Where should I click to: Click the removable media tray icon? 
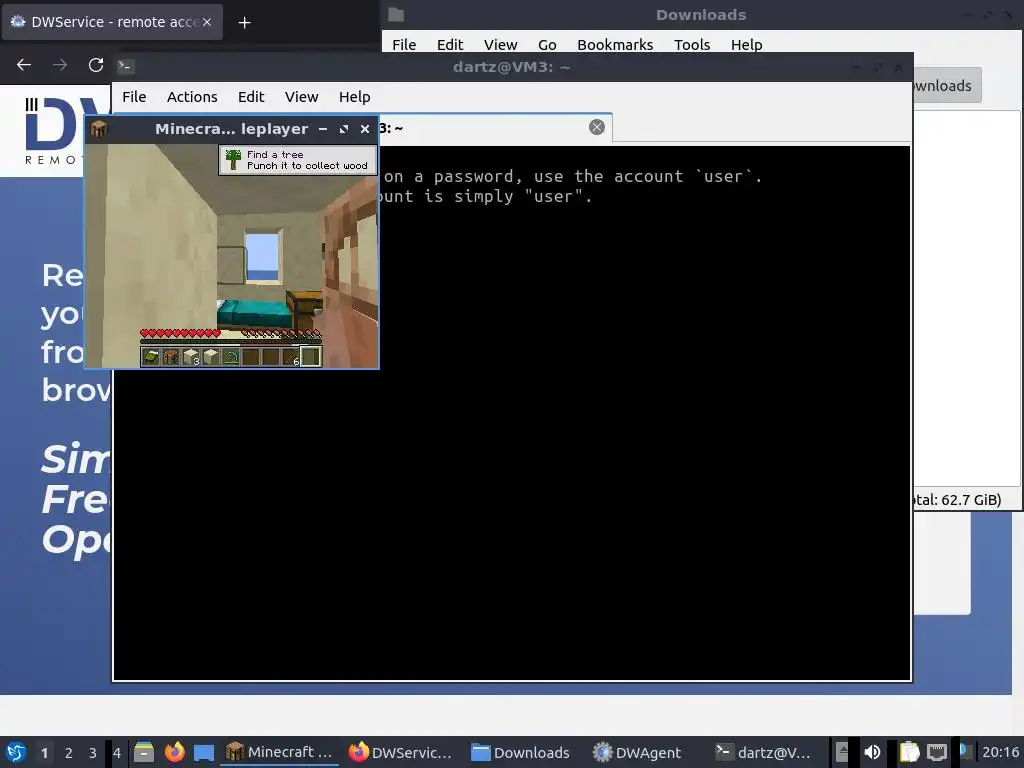click(842, 752)
